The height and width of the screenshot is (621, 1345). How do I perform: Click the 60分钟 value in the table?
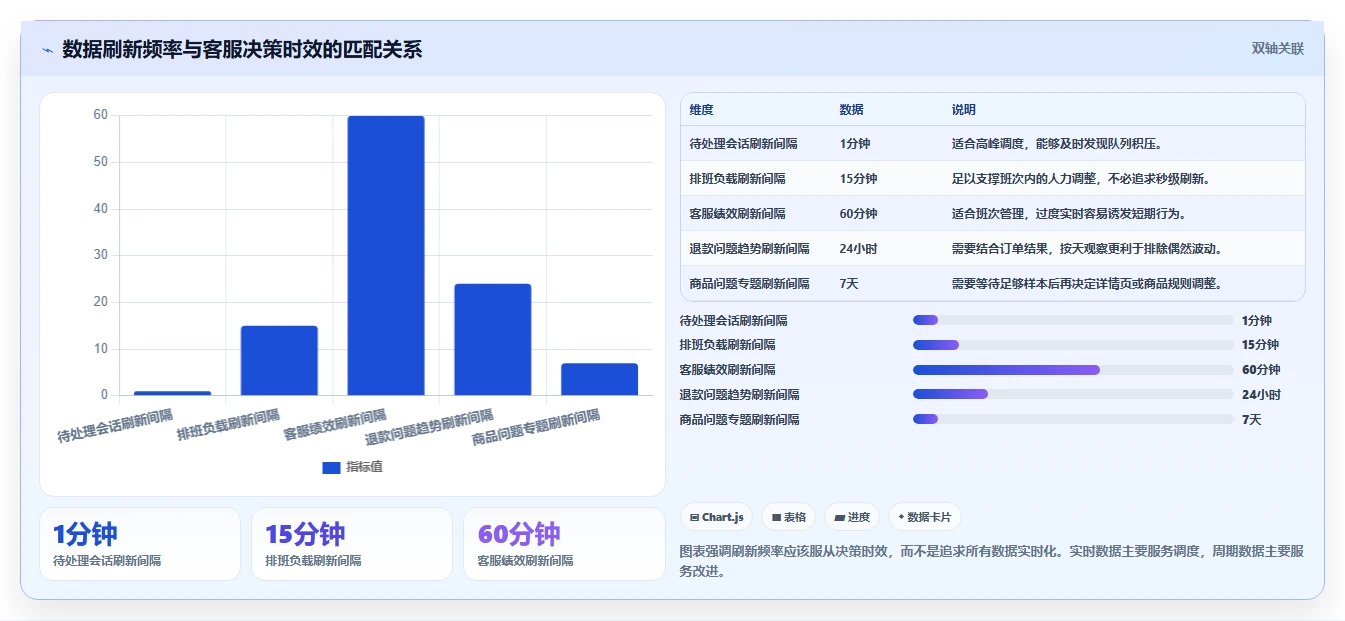coord(858,214)
